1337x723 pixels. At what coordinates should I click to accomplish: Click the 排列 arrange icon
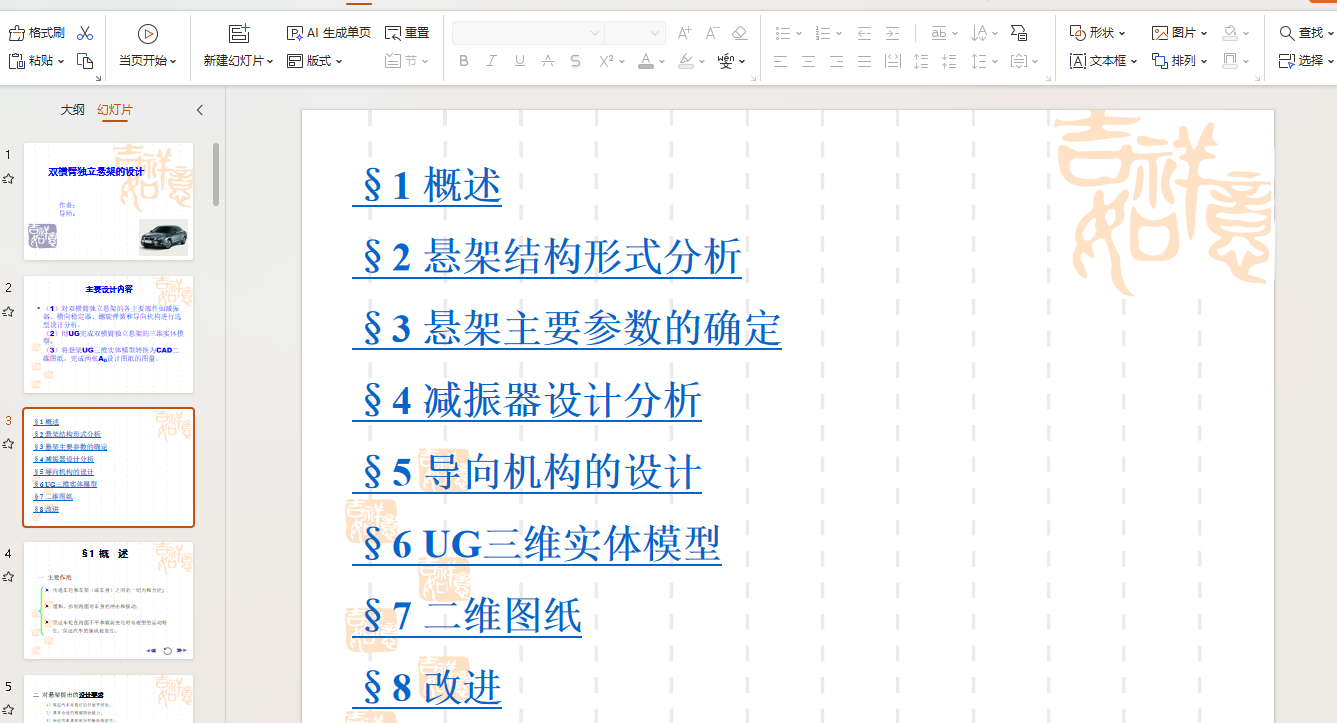[x=1160, y=61]
